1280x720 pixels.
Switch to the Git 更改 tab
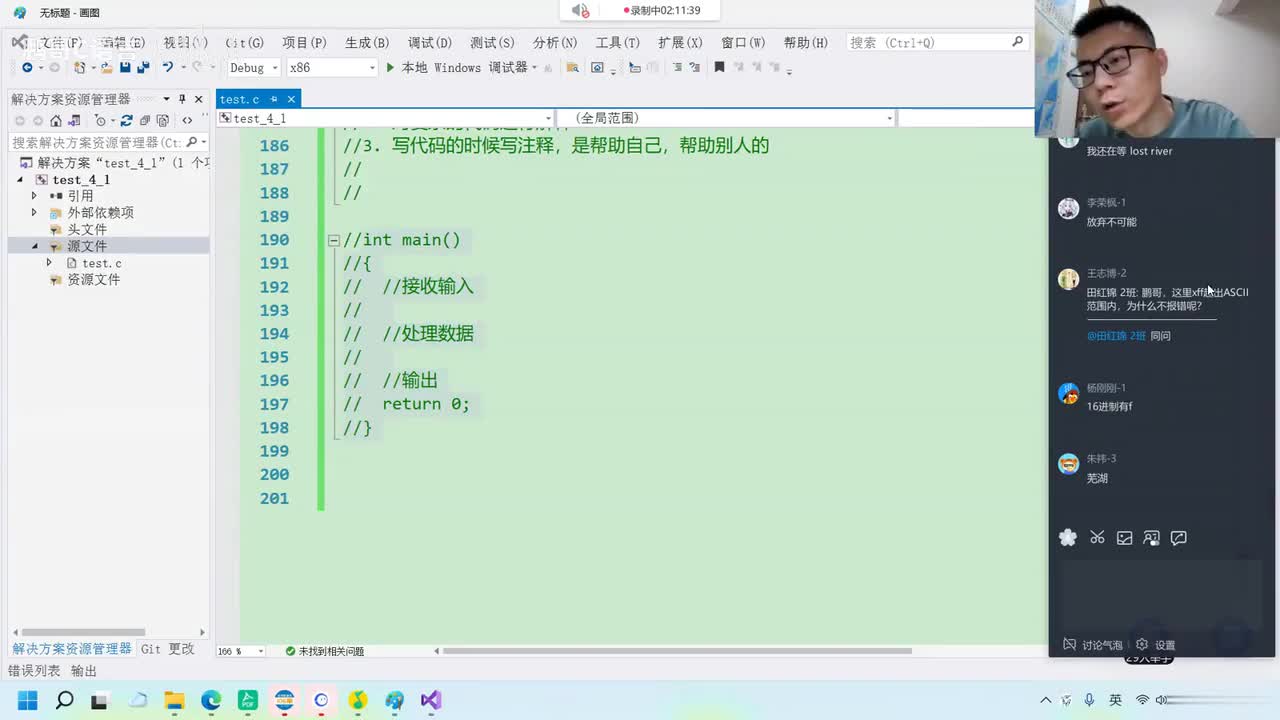tap(168, 649)
